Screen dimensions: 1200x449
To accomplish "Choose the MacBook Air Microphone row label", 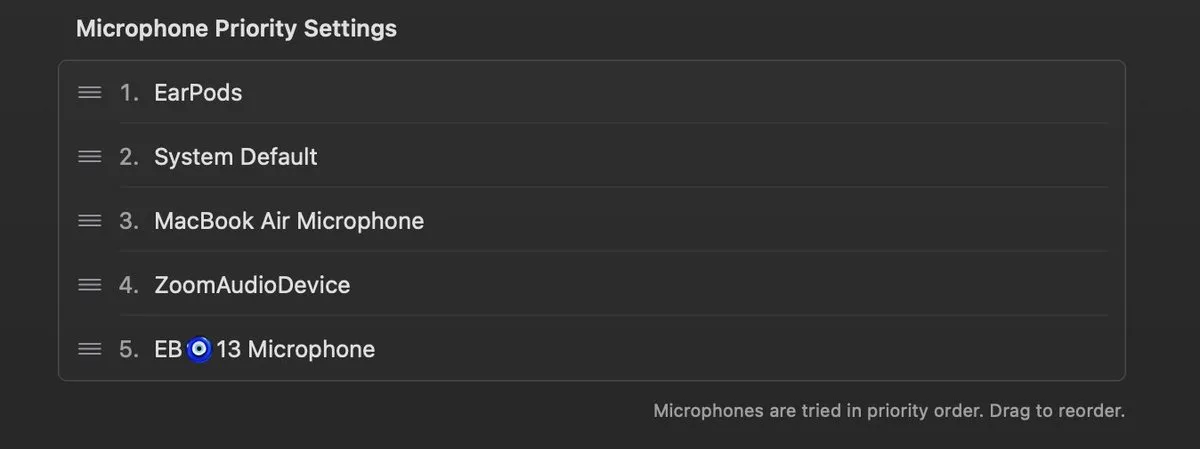I will (x=289, y=221).
